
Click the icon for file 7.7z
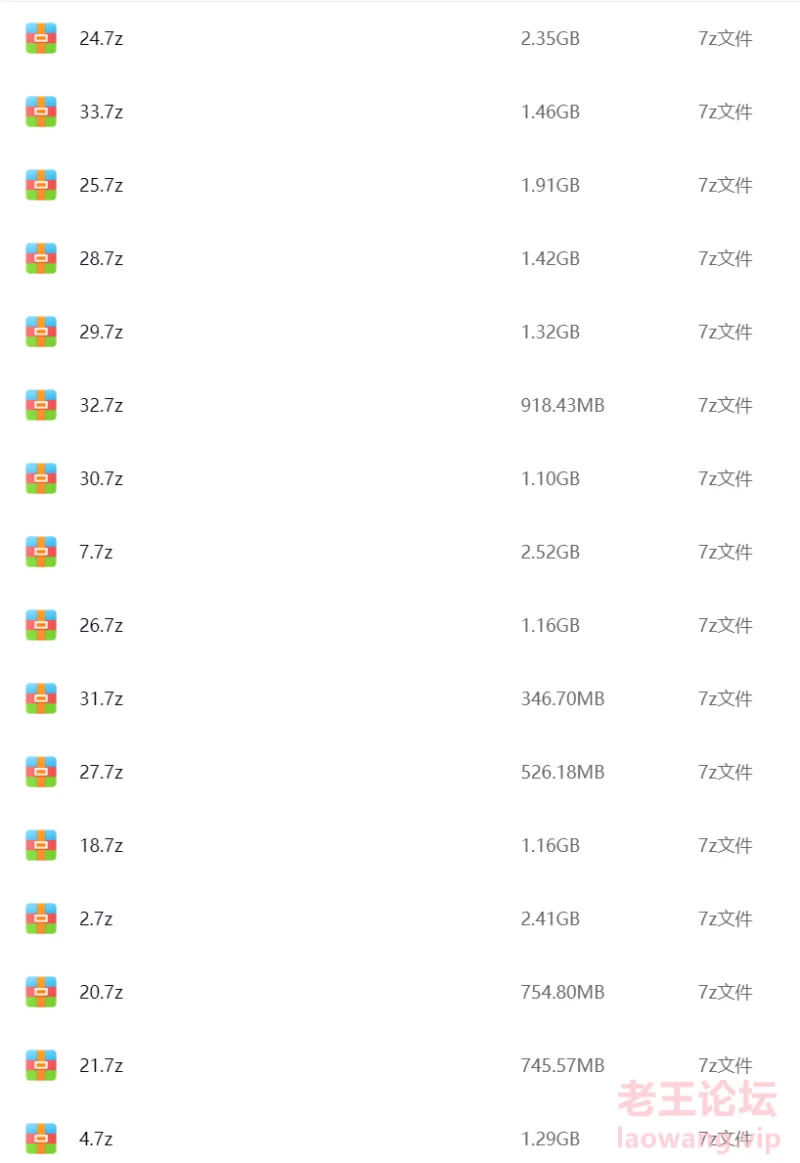click(41, 552)
